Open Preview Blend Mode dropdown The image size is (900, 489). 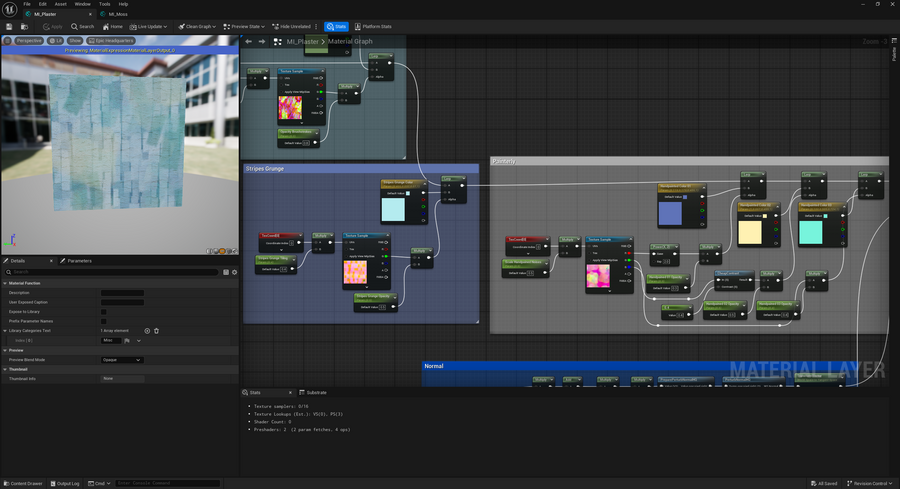pyautogui.click(x=122, y=359)
